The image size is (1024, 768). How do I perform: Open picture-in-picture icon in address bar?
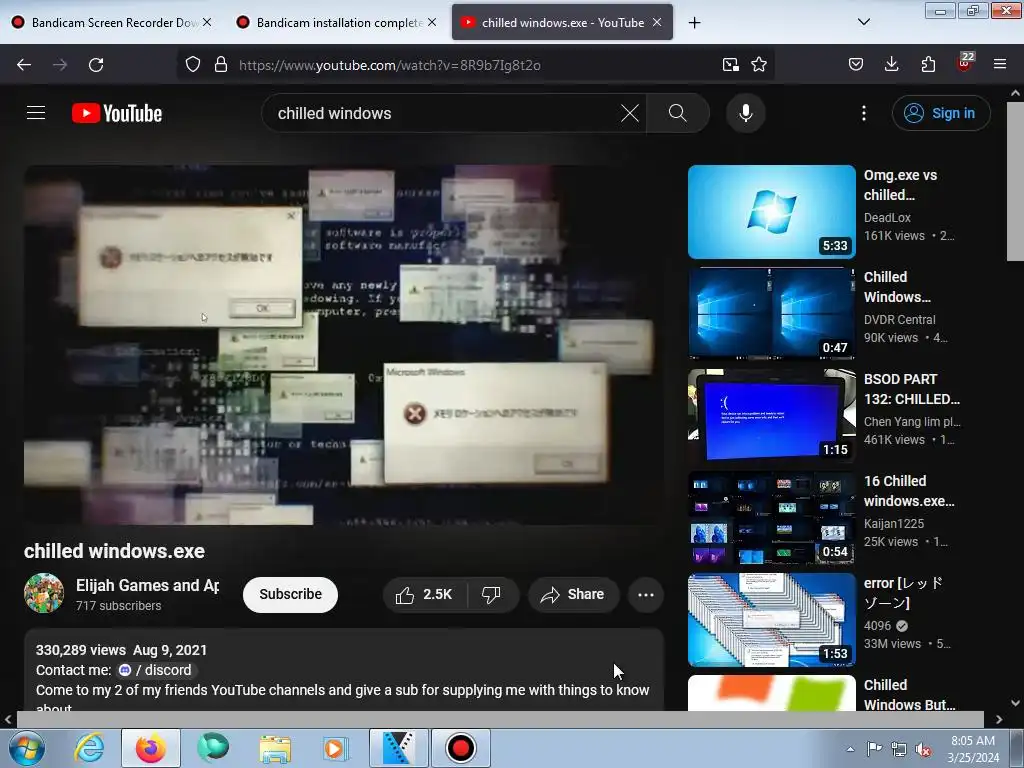coord(731,65)
